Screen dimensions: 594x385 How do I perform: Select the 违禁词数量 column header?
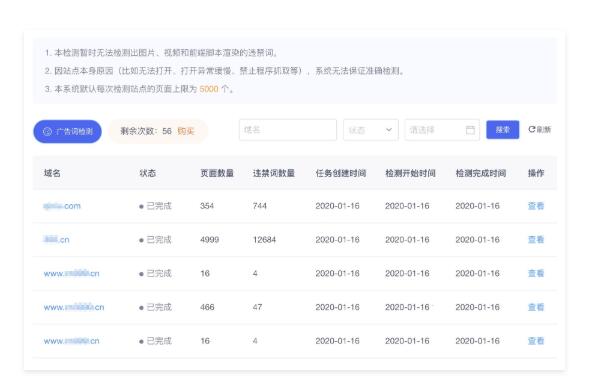point(274,173)
